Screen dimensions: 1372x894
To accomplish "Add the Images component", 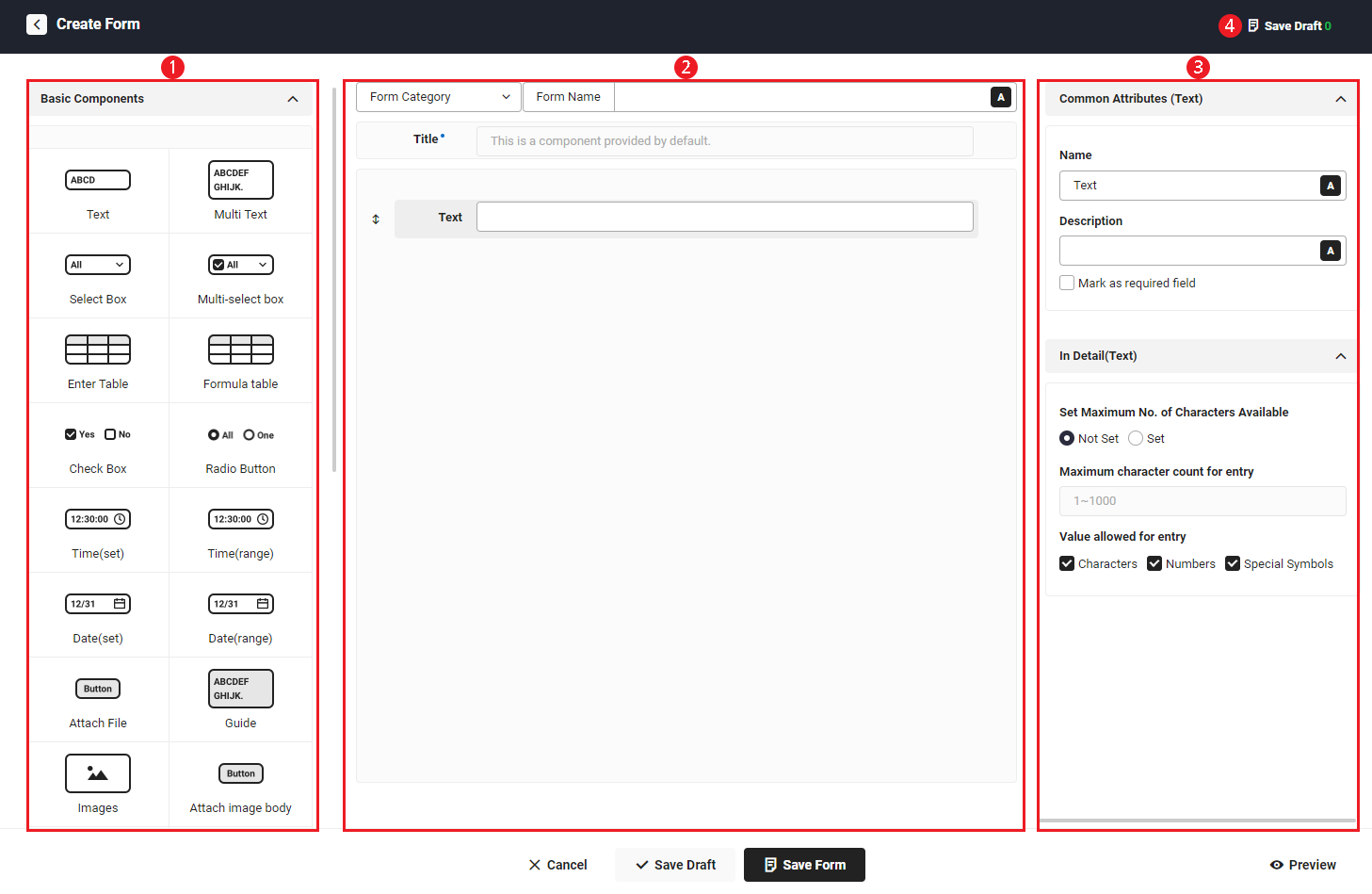I will 98,773.
